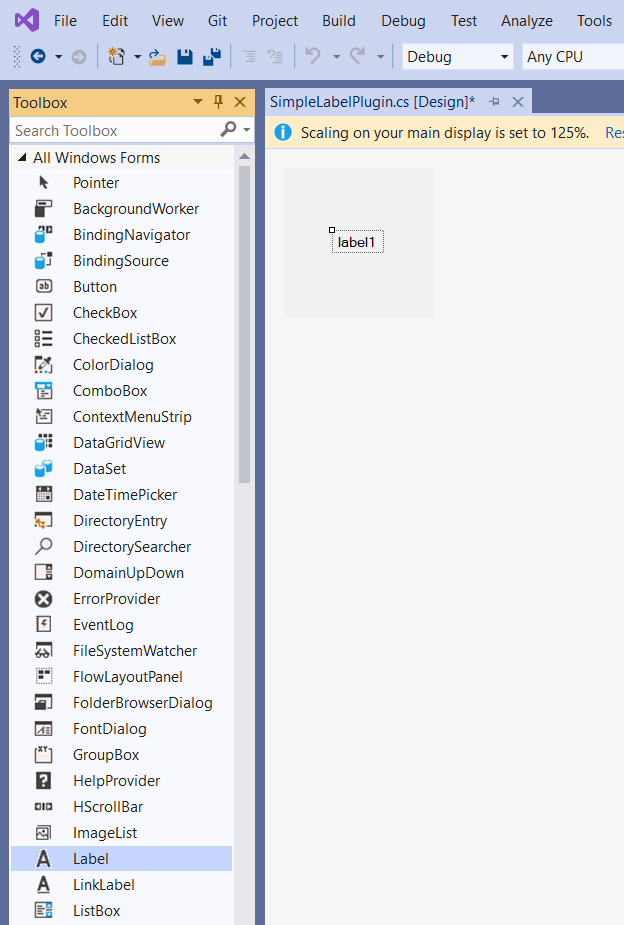Select the CheckBox control in Toolbox
This screenshot has width=624, height=925.
point(105,313)
